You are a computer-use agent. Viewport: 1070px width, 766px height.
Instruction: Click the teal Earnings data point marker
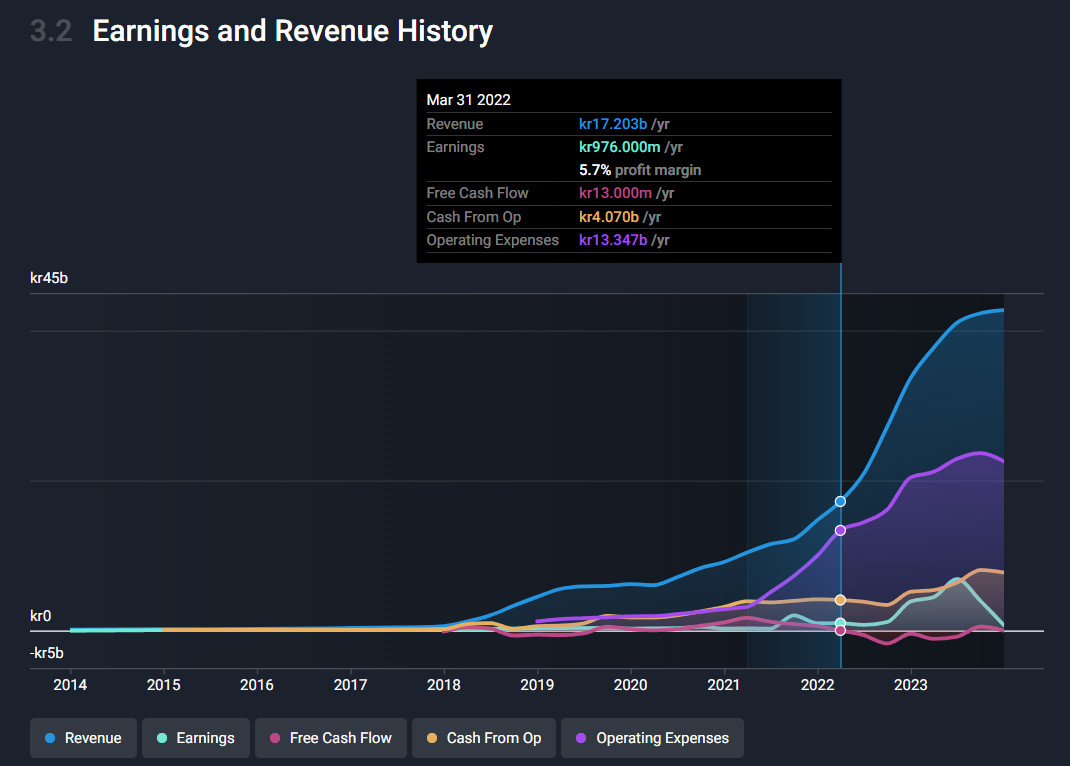point(841,623)
